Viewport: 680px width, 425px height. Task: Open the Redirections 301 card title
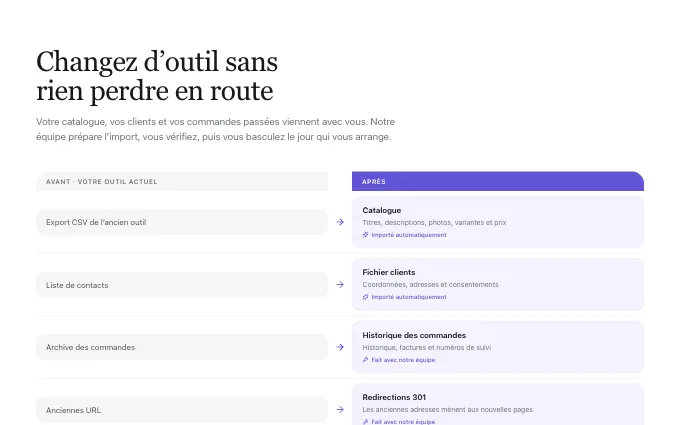[x=394, y=397]
